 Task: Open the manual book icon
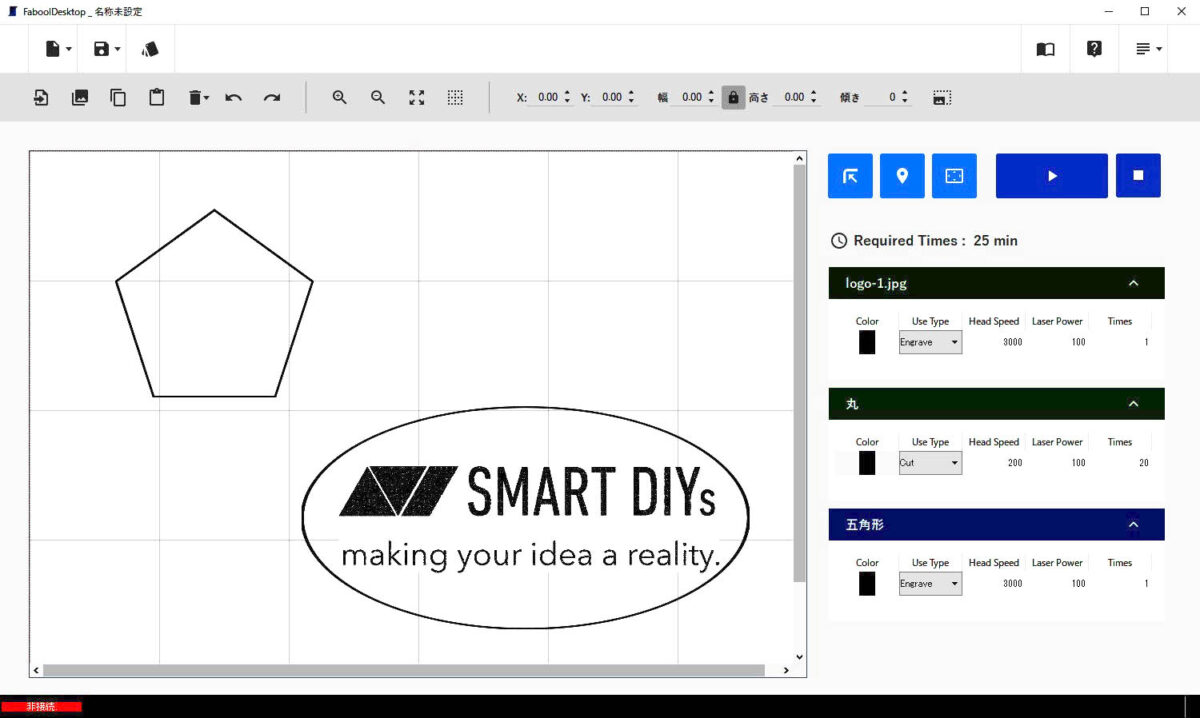pyautogui.click(x=1046, y=49)
